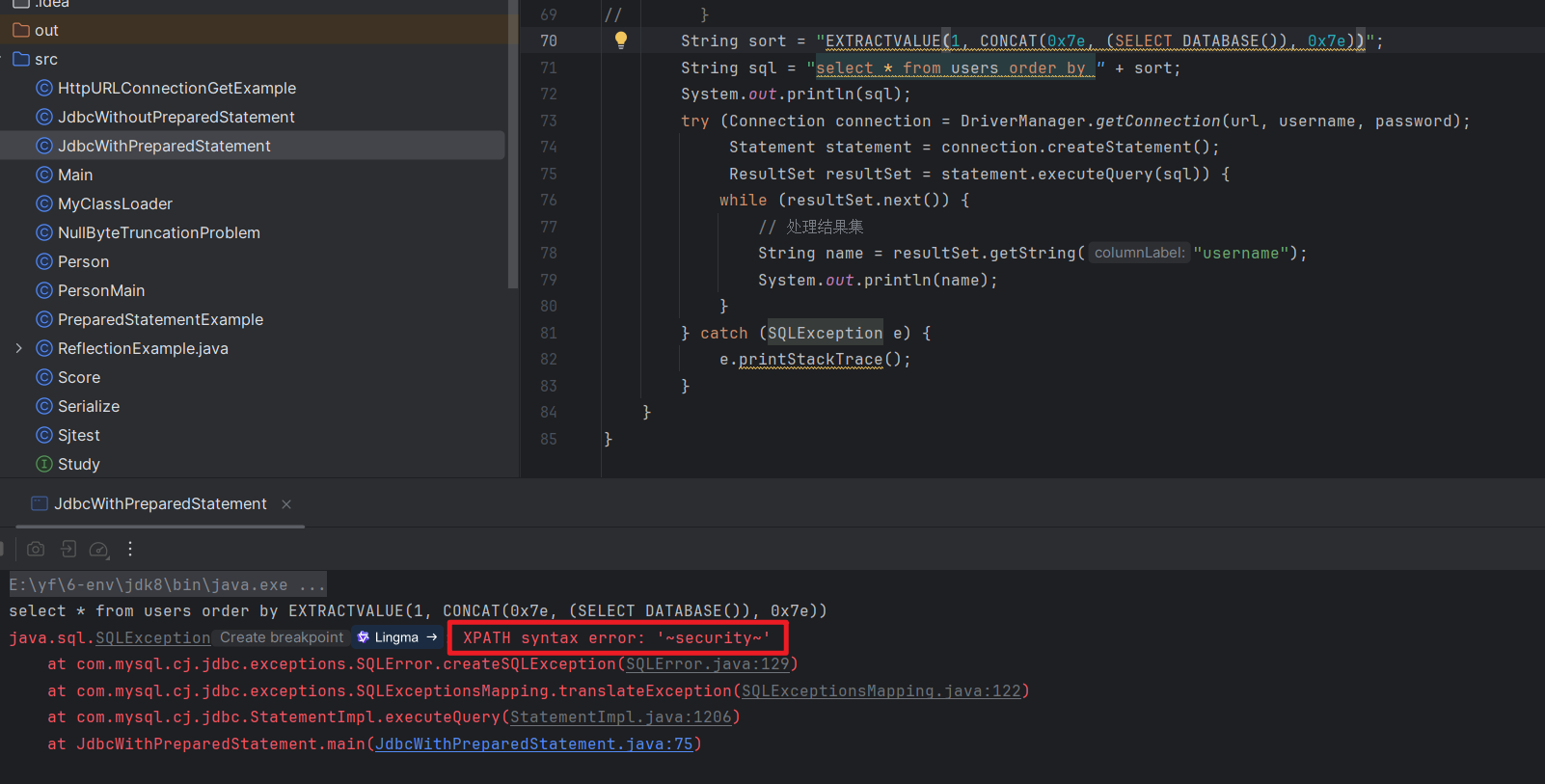The image size is (1545, 784).
Task: Open the run toolbar more options menu
Action: pyautogui.click(x=130, y=549)
